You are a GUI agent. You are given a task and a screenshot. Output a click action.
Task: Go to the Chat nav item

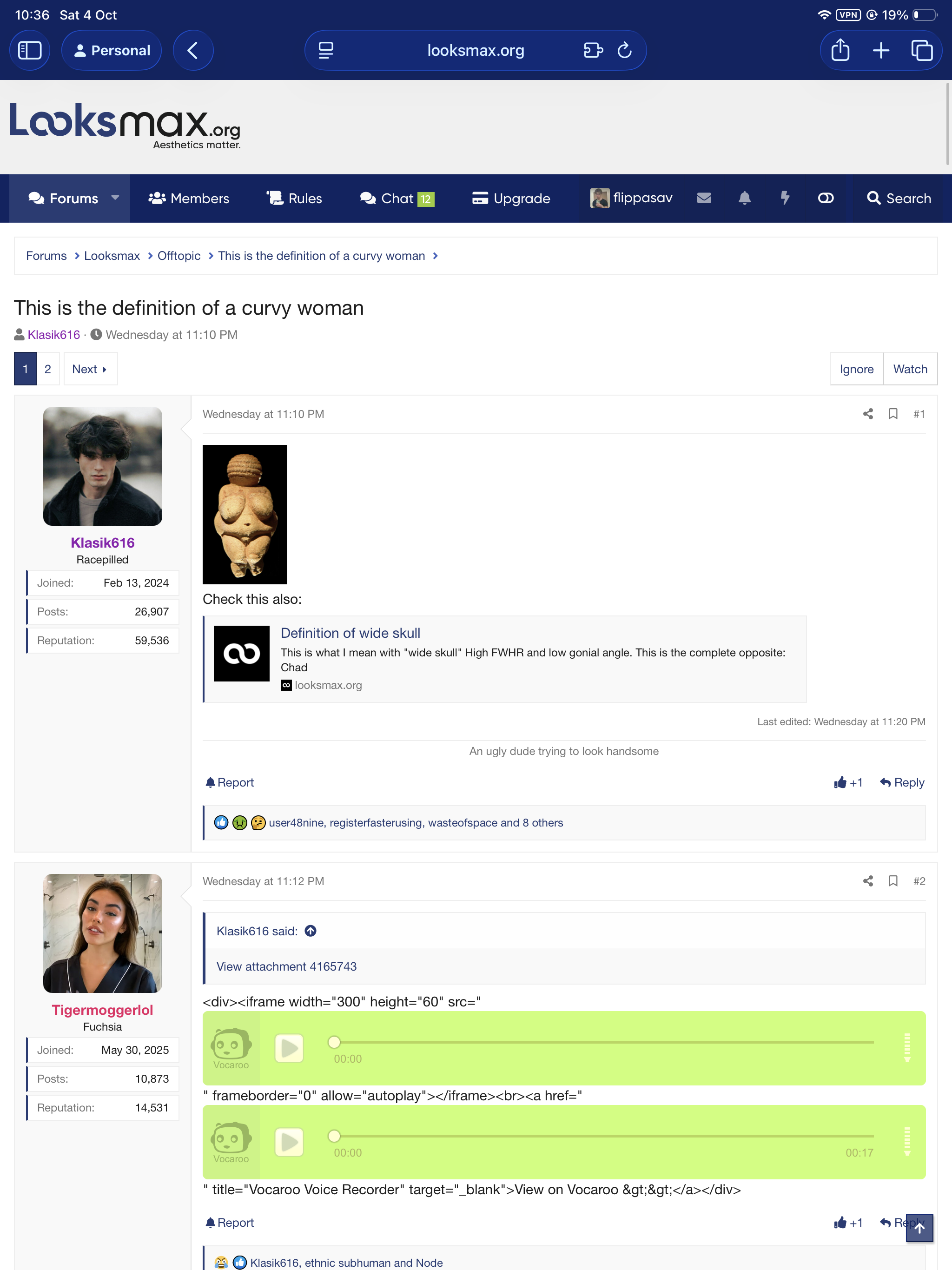pyautogui.click(x=396, y=198)
